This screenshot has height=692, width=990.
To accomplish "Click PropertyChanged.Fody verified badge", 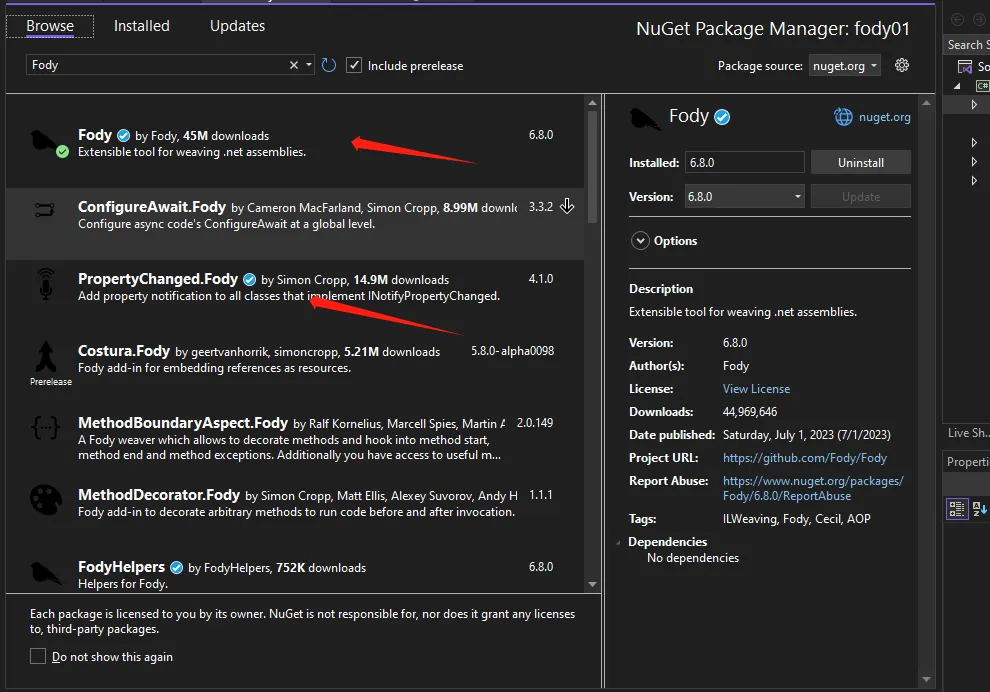I will click(249, 280).
